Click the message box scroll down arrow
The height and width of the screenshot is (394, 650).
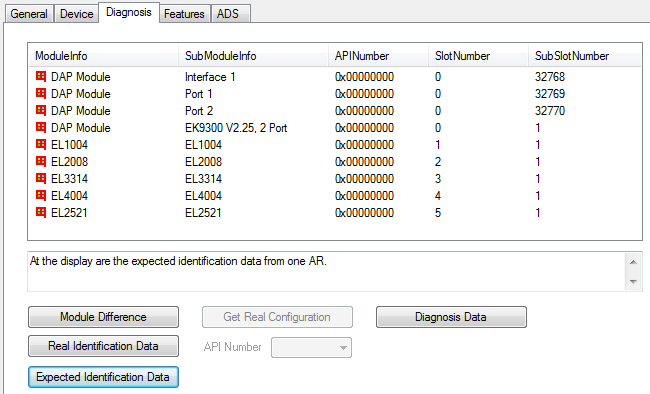tap(633, 282)
